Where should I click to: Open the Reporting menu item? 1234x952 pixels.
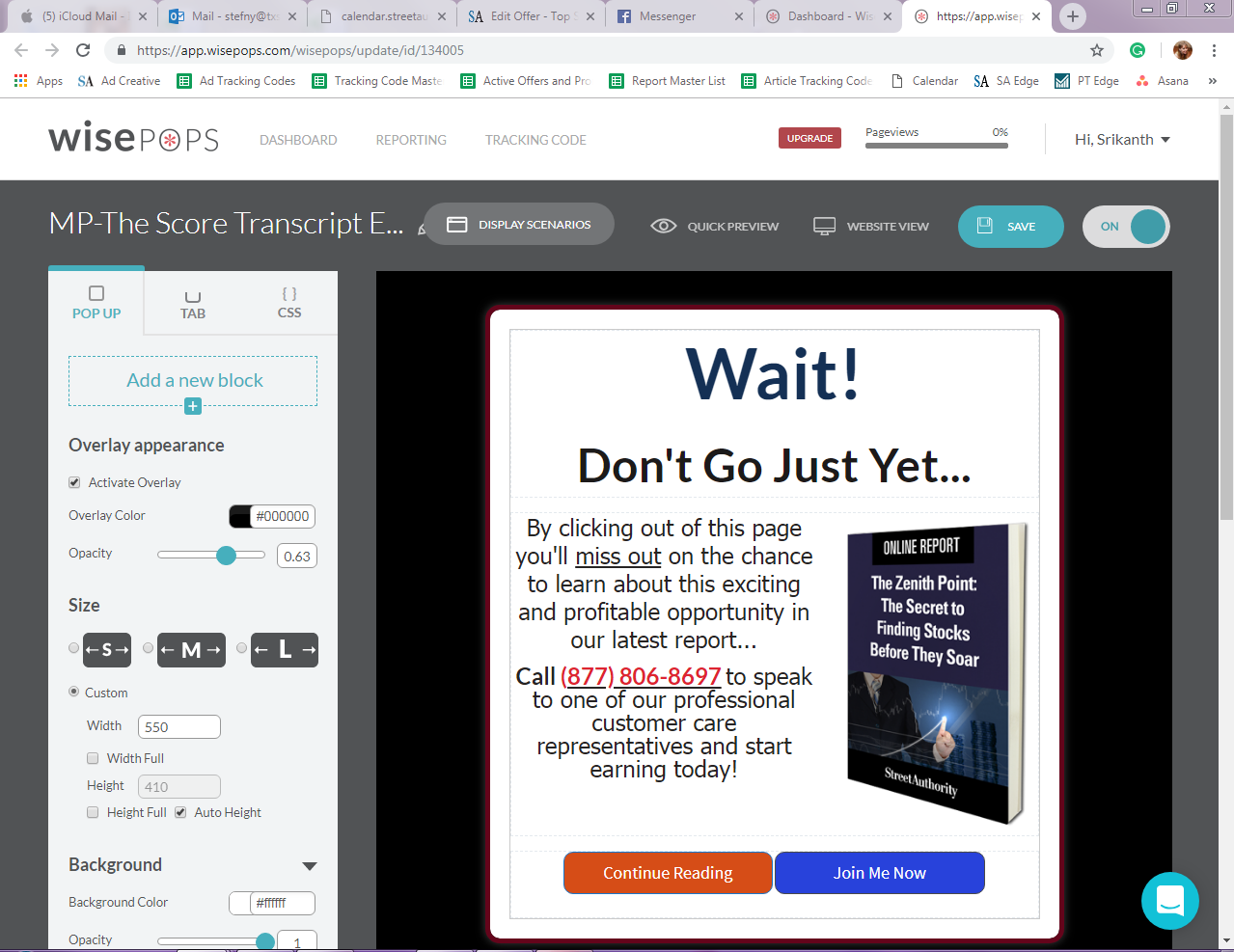[411, 140]
